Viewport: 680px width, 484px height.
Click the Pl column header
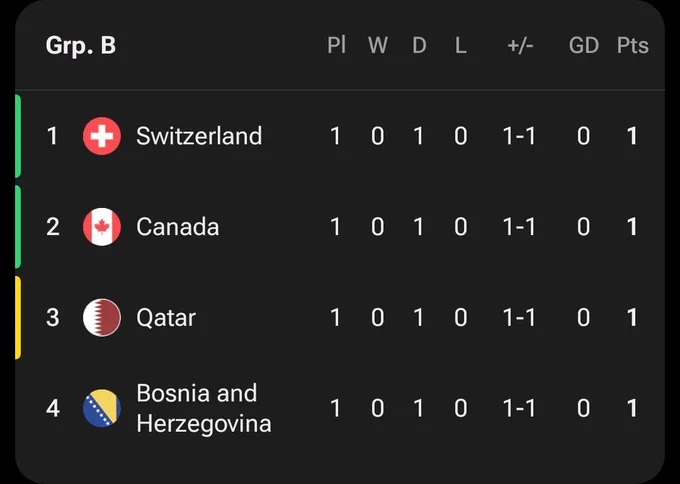pyautogui.click(x=337, y=45)
